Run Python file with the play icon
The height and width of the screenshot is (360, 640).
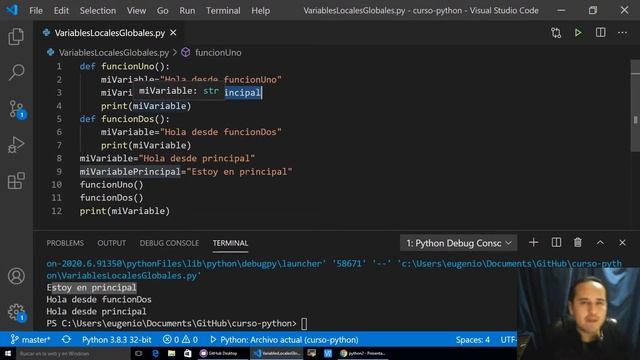pos(578,33)
